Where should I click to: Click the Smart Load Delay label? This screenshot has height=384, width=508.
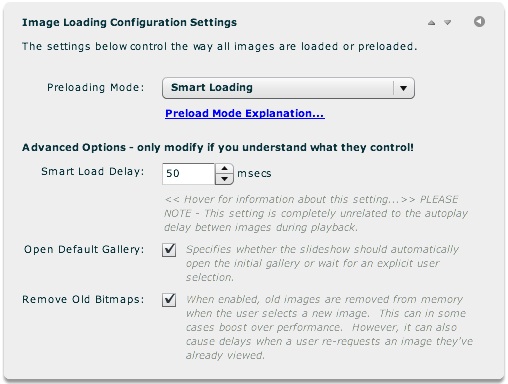tap(93, 171)
